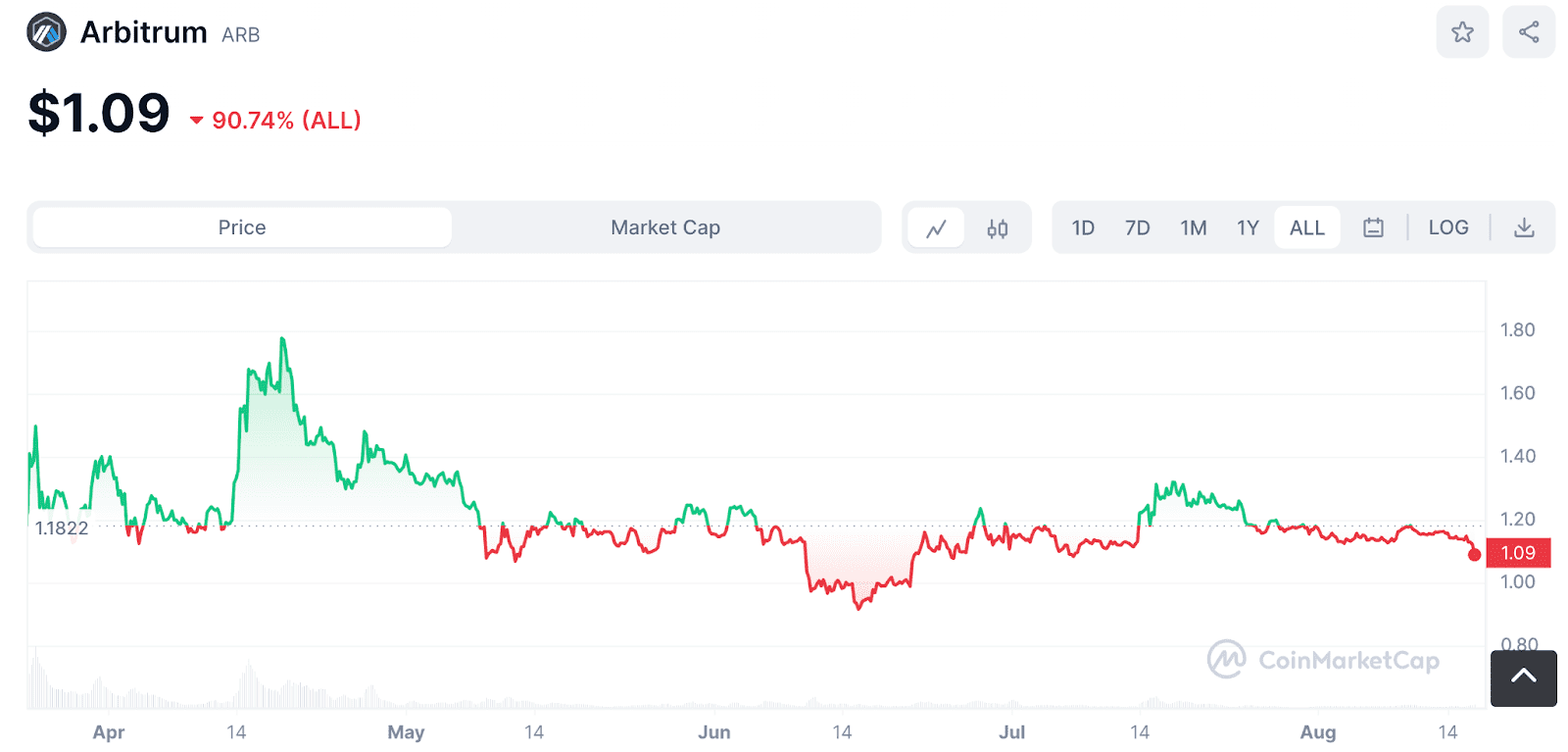Click the Aug x-axis label
The width and height of the screenshot is (1568, 752).
click(x=1318, y=732)
